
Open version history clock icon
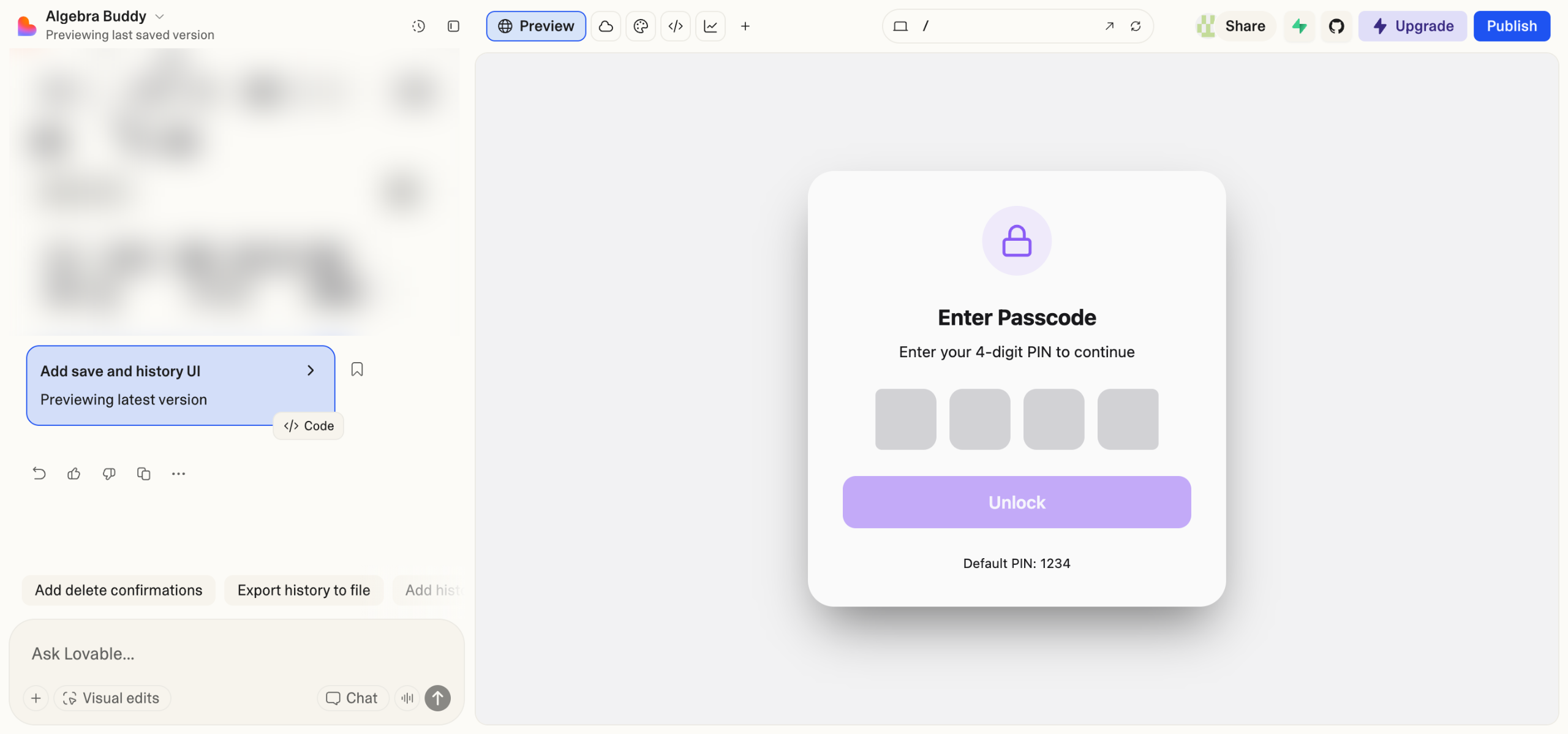click(x=418, y=26)
